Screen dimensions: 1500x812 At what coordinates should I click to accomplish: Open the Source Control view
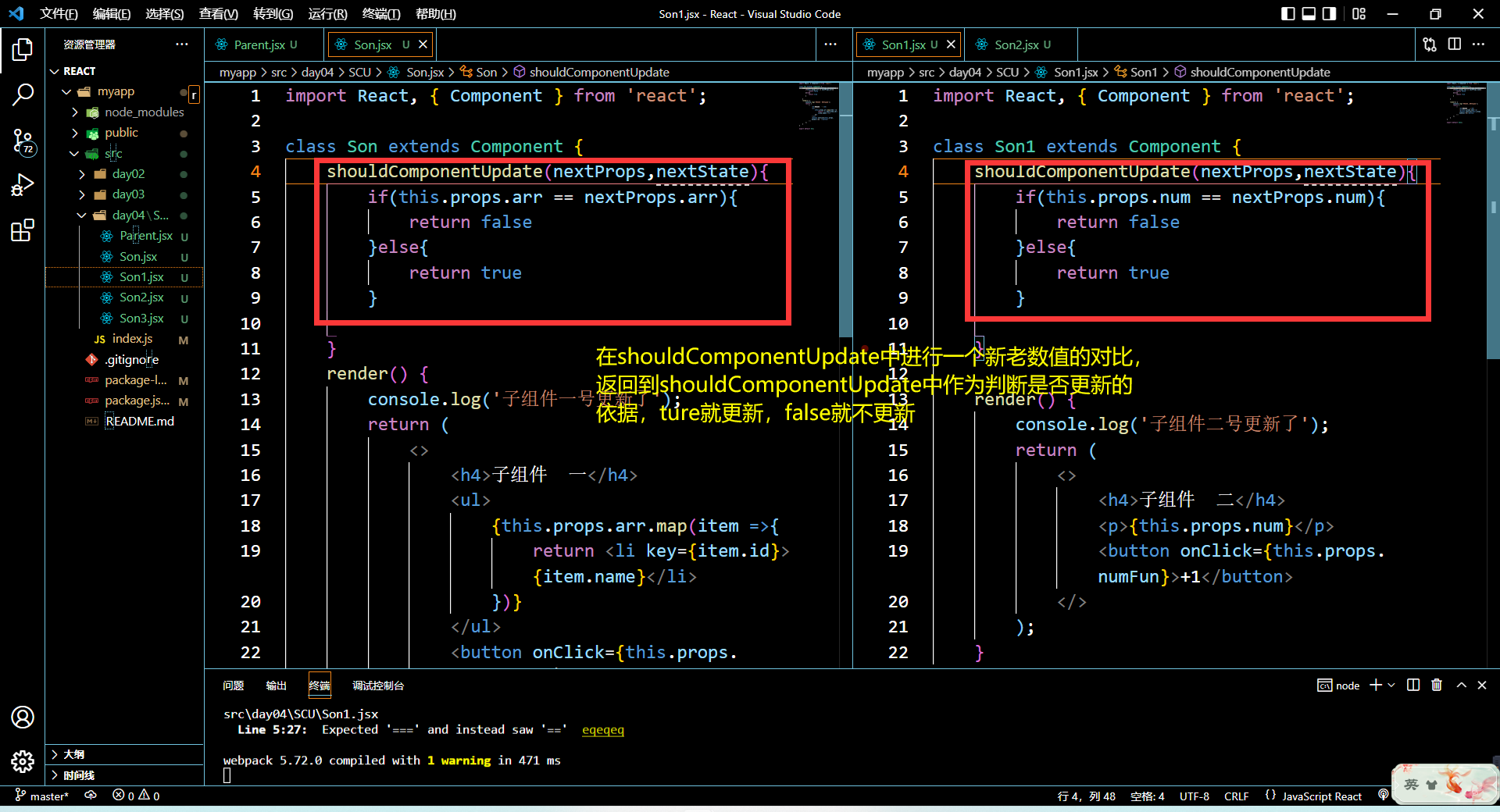click(x=23, y=141)
